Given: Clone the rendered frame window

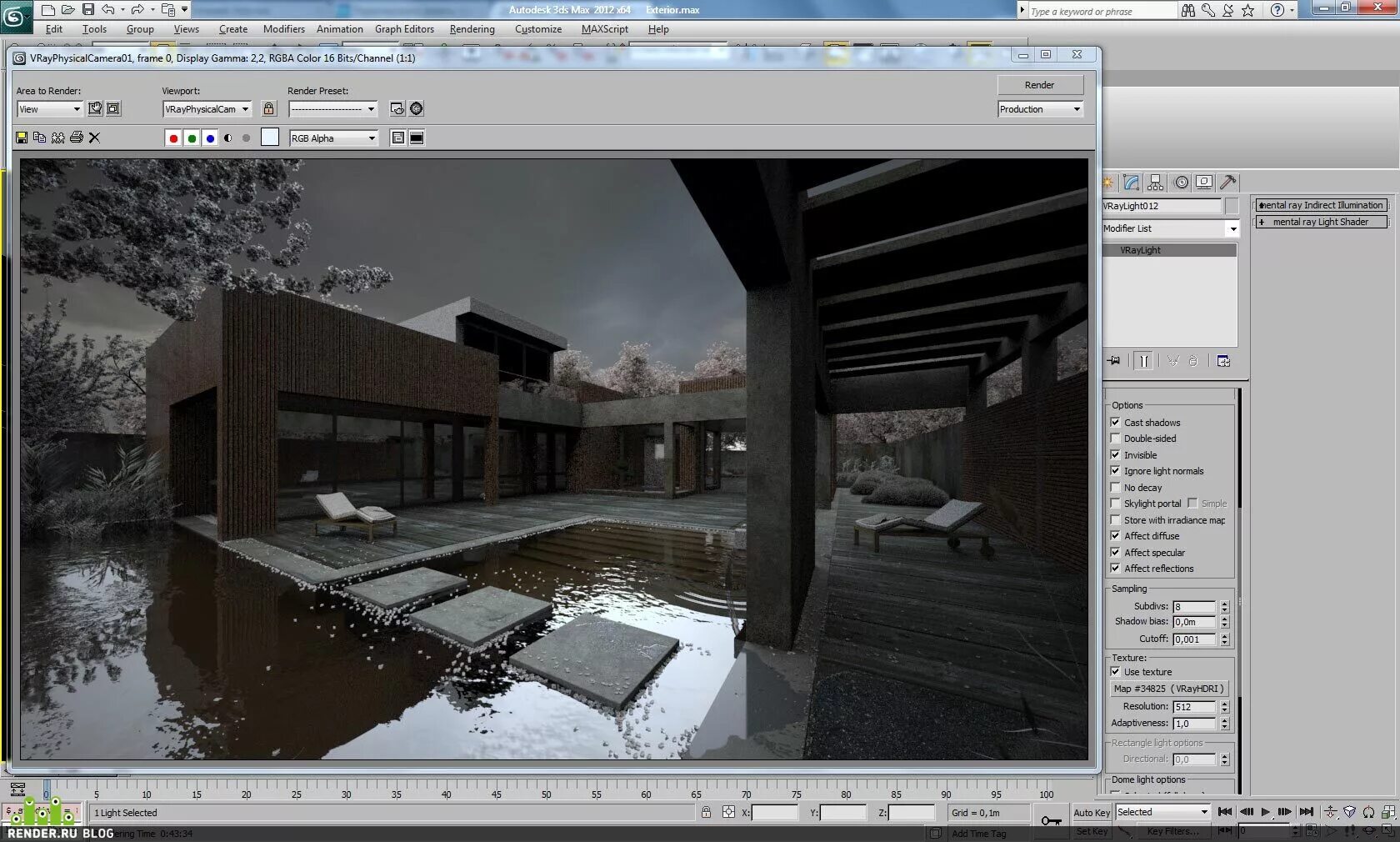Looking at the screenshot, I should point(57,138).
